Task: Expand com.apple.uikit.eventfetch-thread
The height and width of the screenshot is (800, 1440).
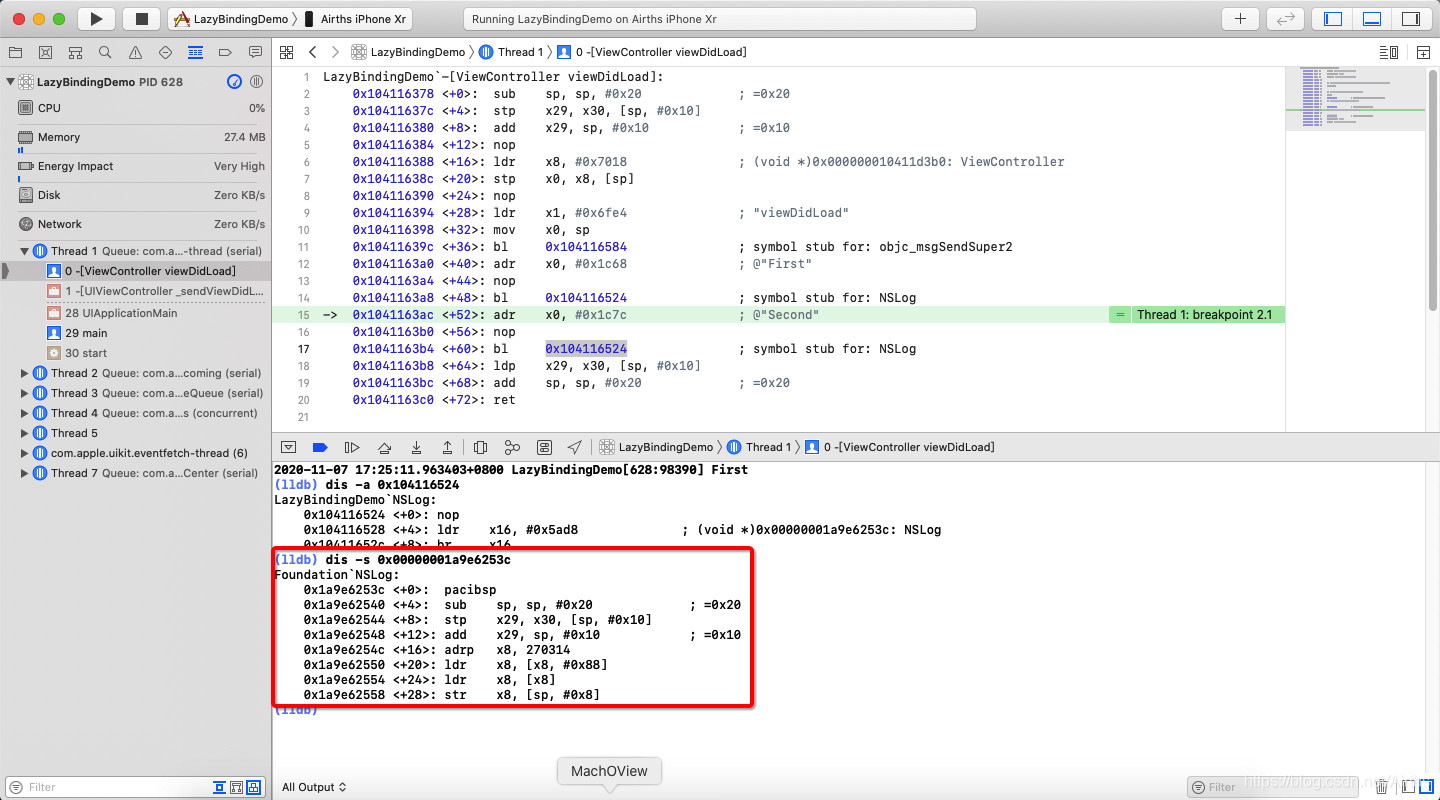Action: tap(25, 453)
